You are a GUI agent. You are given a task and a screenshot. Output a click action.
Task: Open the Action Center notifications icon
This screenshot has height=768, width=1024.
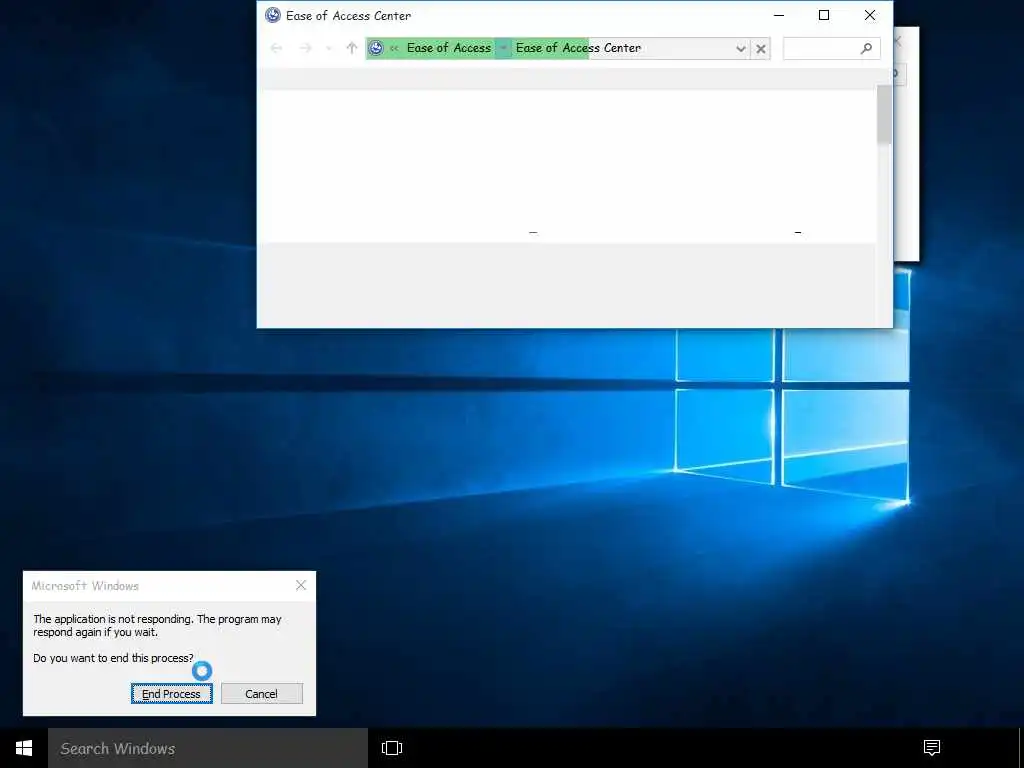point(932,748)
